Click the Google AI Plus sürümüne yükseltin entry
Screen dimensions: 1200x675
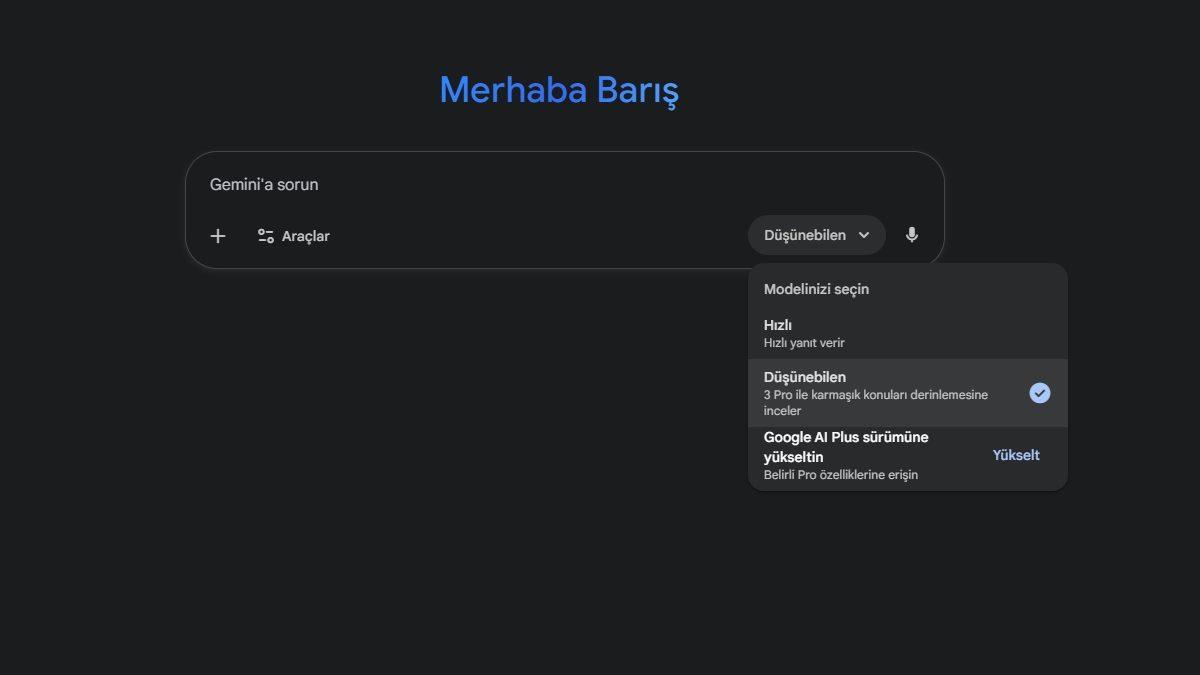tap(846, 446)
